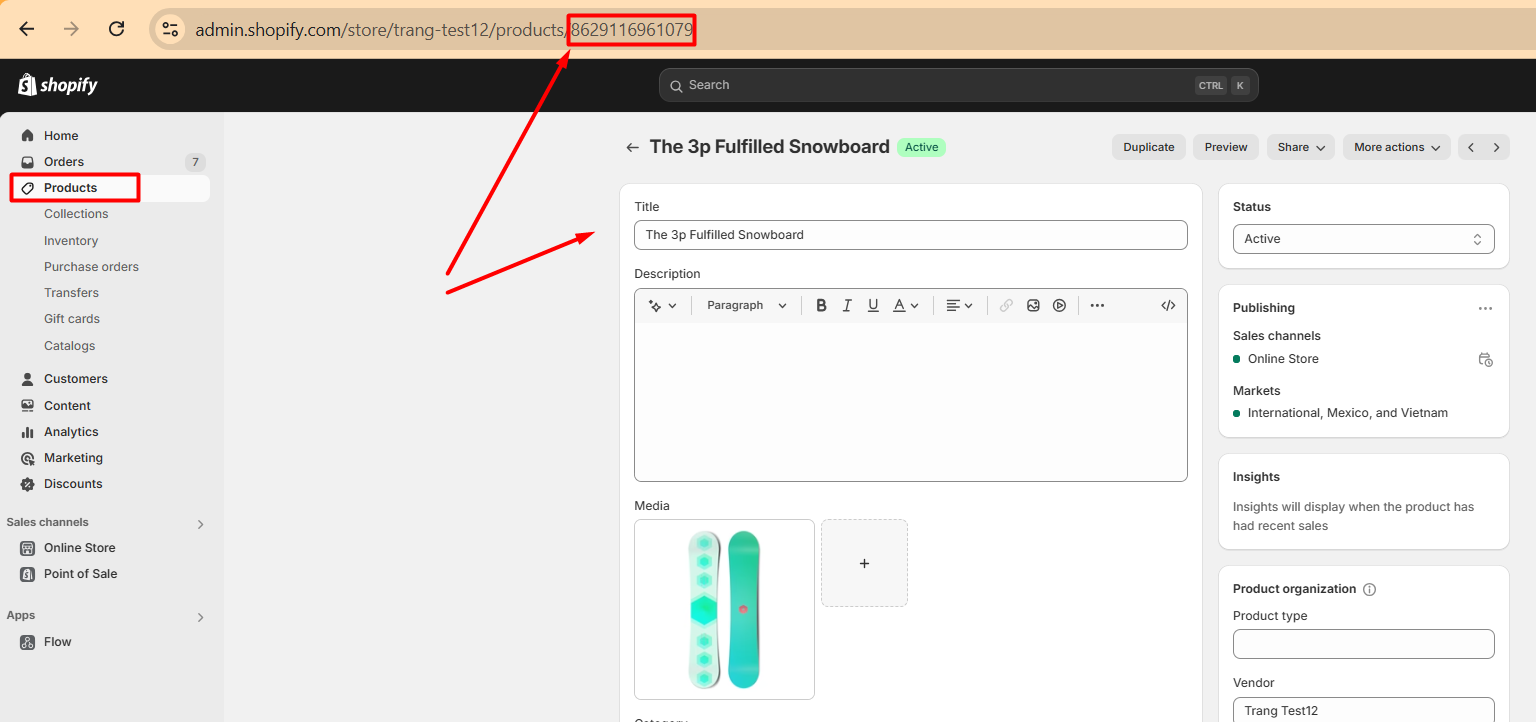Screen dimensions: 1536x722
Task: Switch to HTML code view icon
Action: (1168, 306)
